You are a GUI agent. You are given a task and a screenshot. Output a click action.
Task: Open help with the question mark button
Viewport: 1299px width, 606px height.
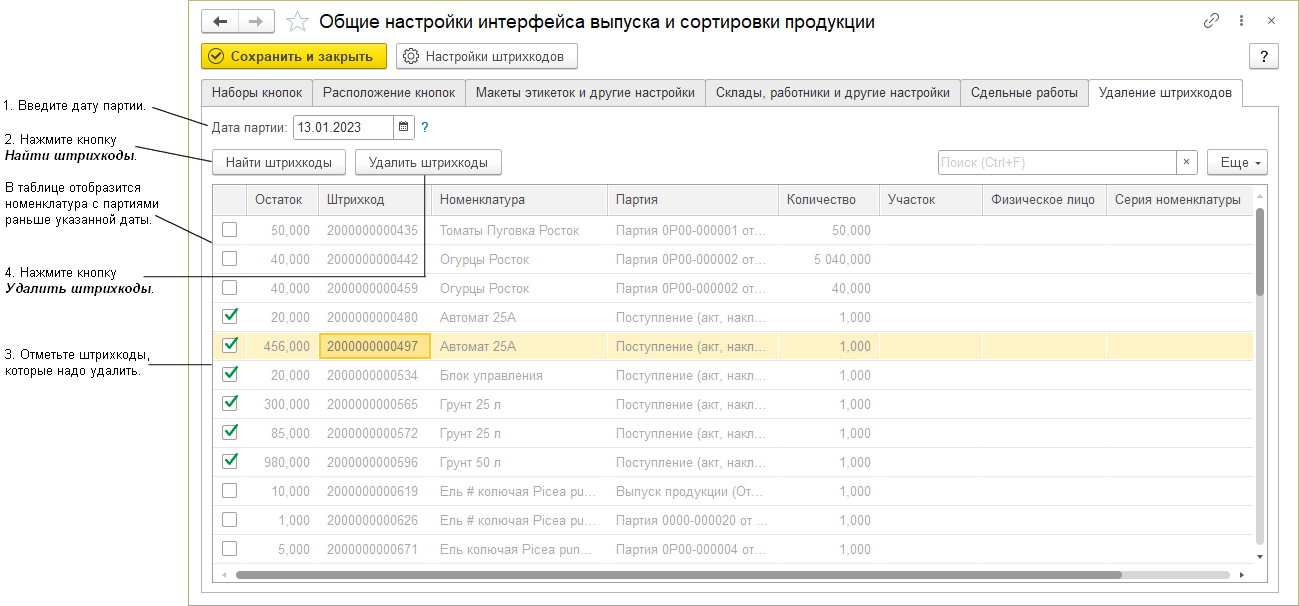[1264, 56]
